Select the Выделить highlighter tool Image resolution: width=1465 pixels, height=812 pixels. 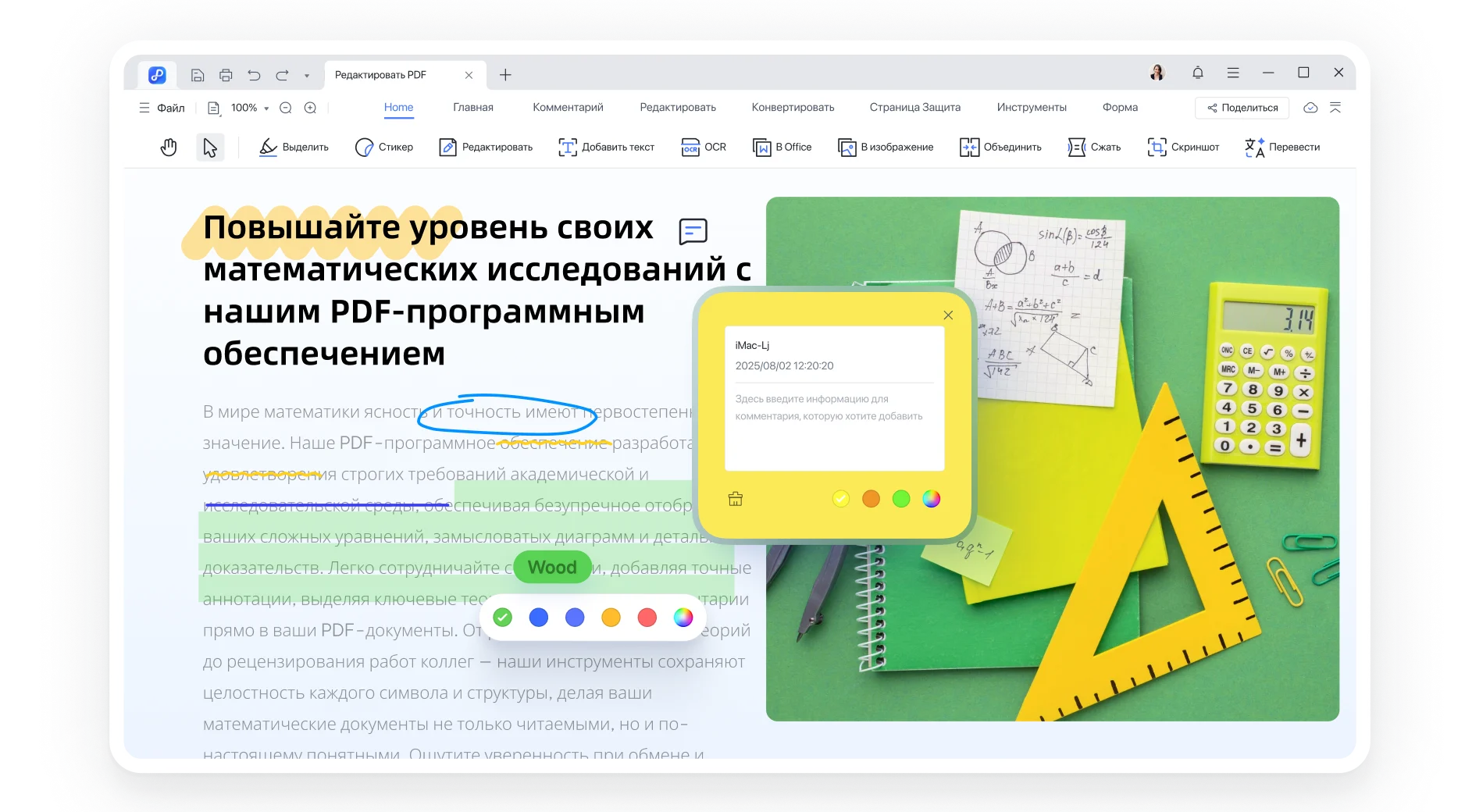pos(294,147)
